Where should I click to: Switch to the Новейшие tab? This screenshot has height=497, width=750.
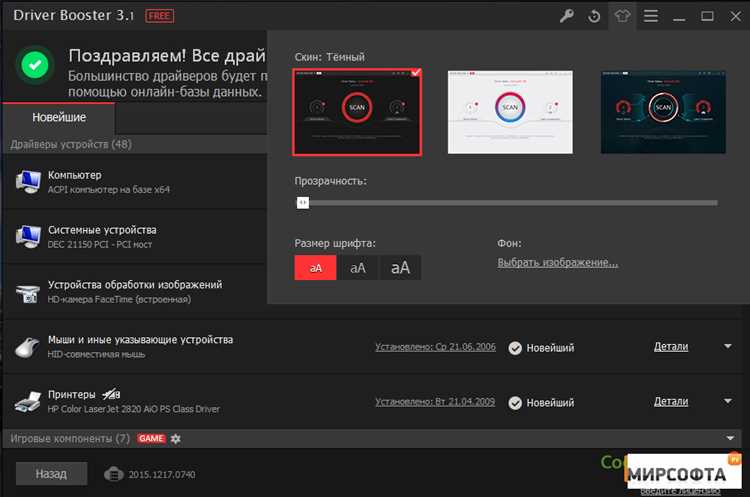(x=59, y=118)
